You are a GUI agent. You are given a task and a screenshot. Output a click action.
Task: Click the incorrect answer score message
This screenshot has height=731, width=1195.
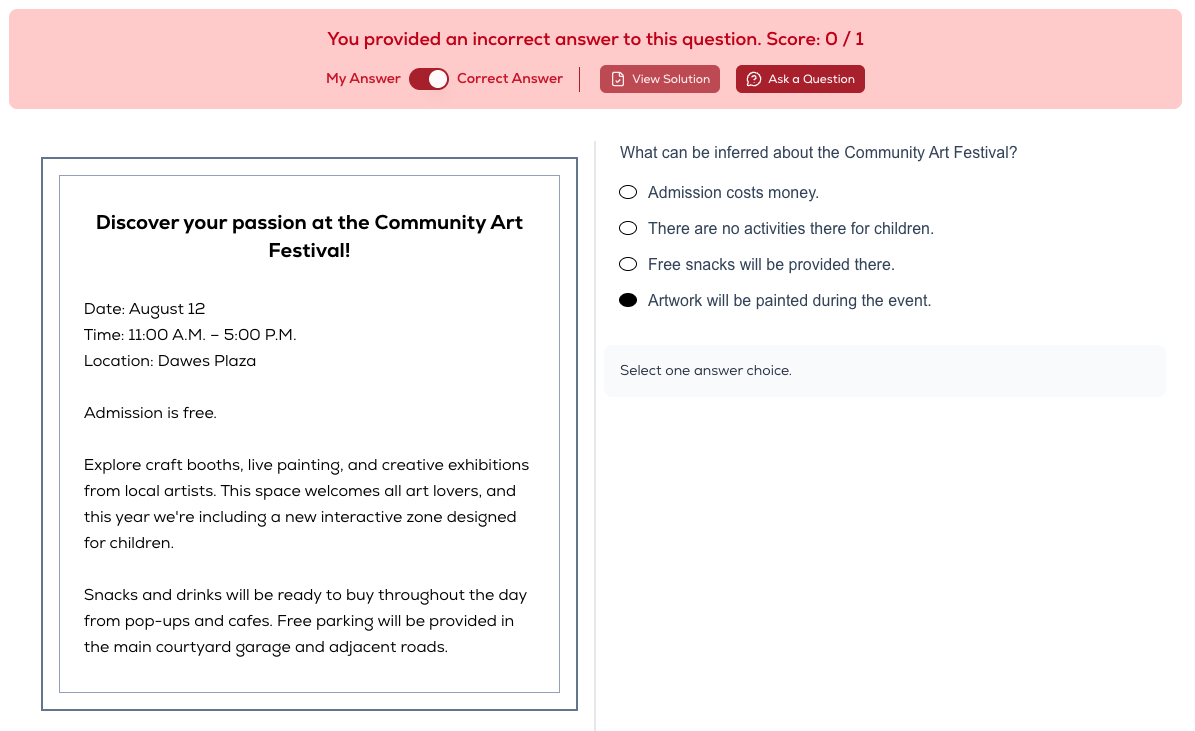pyautogui.click(x=595, y=39)
